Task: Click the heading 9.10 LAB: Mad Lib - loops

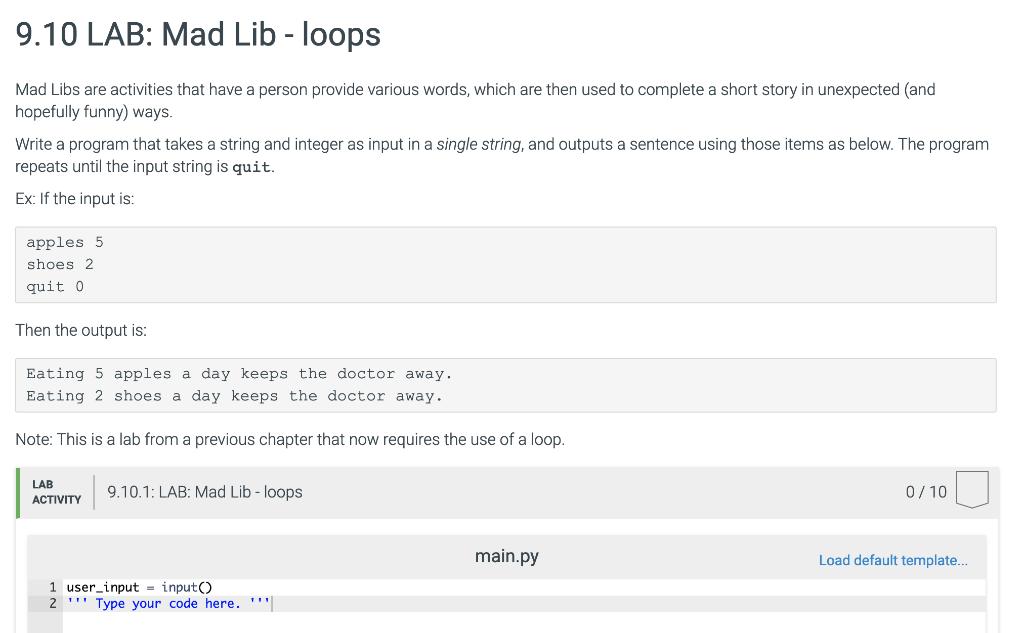Action: point(197,34)
